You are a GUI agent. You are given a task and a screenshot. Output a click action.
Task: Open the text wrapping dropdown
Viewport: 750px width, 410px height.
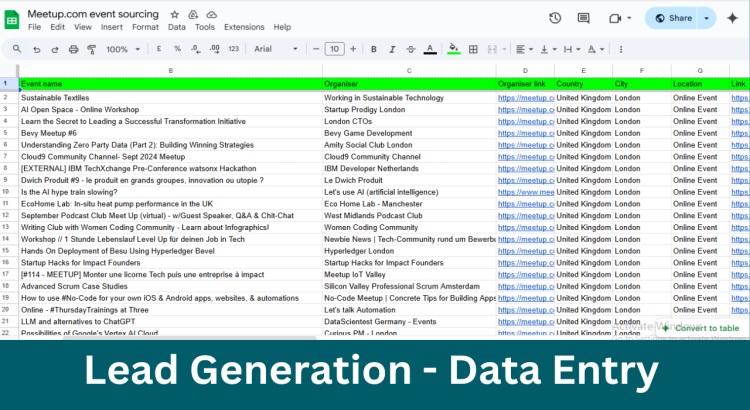coord(572,49)
